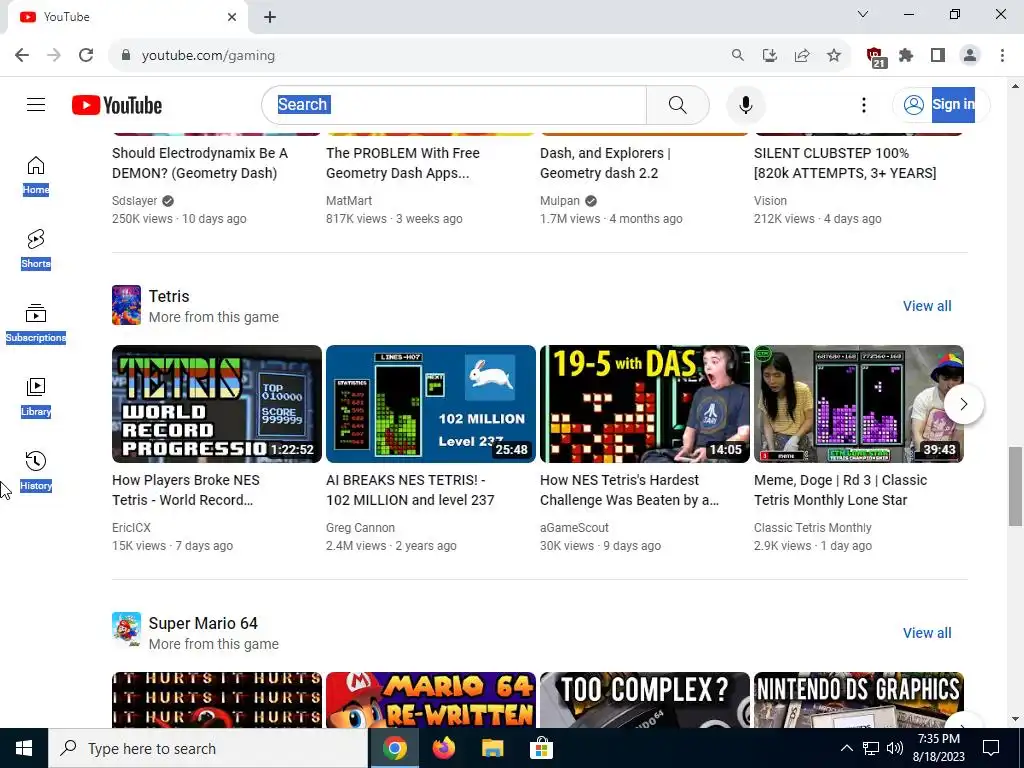Open new browser tab
Image resolution: width=1024 pixels, height=768 pixels.
[270, 17]
